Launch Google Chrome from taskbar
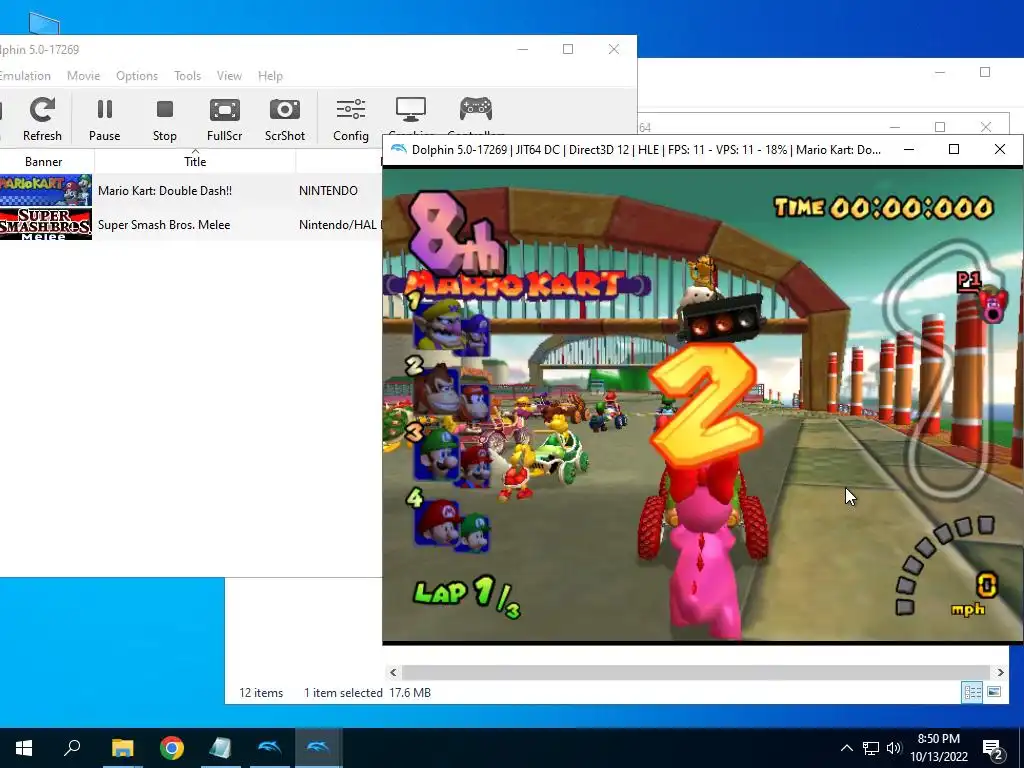 point(172,748)
